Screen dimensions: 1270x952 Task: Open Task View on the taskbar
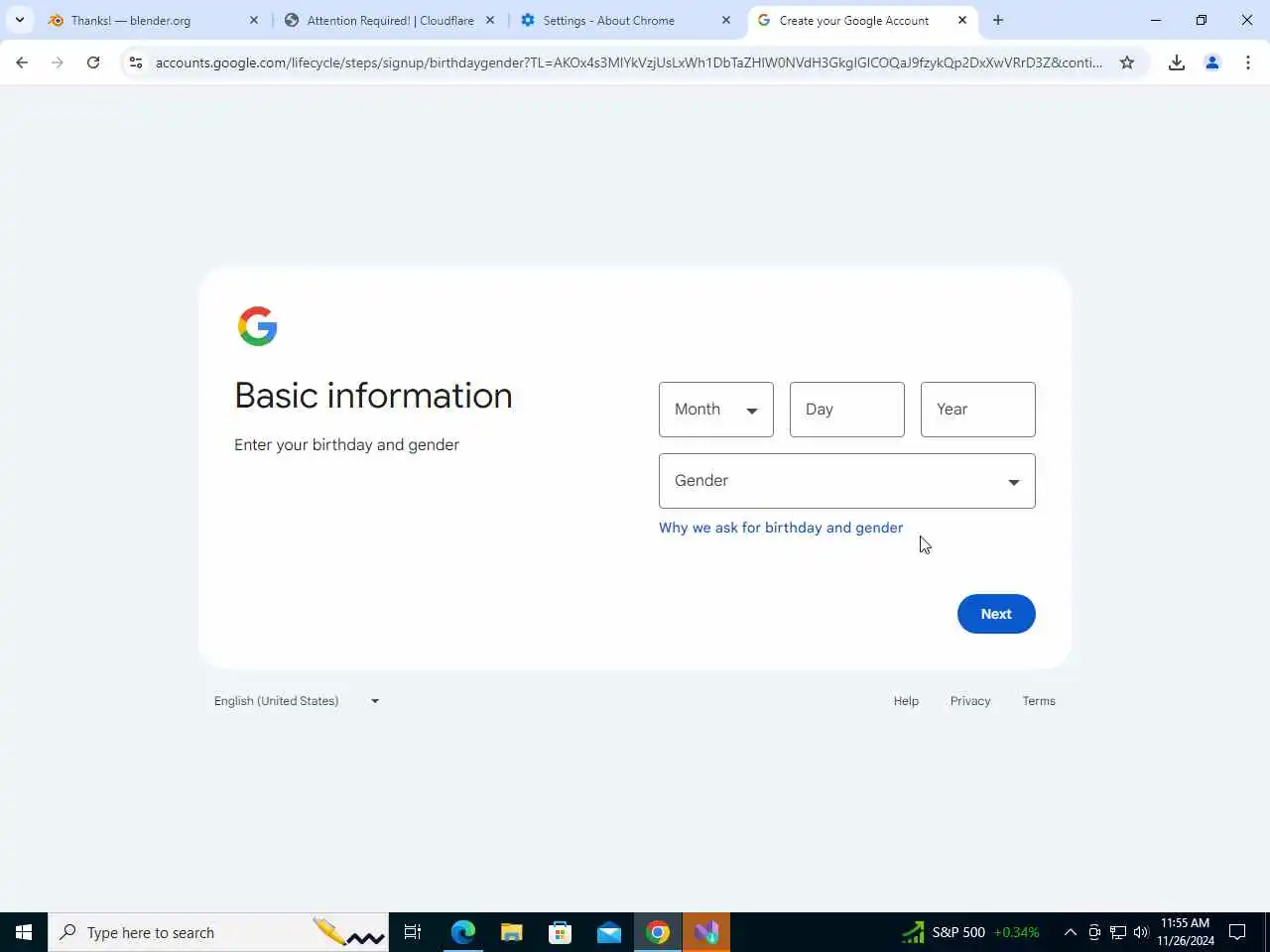(413, 932)
